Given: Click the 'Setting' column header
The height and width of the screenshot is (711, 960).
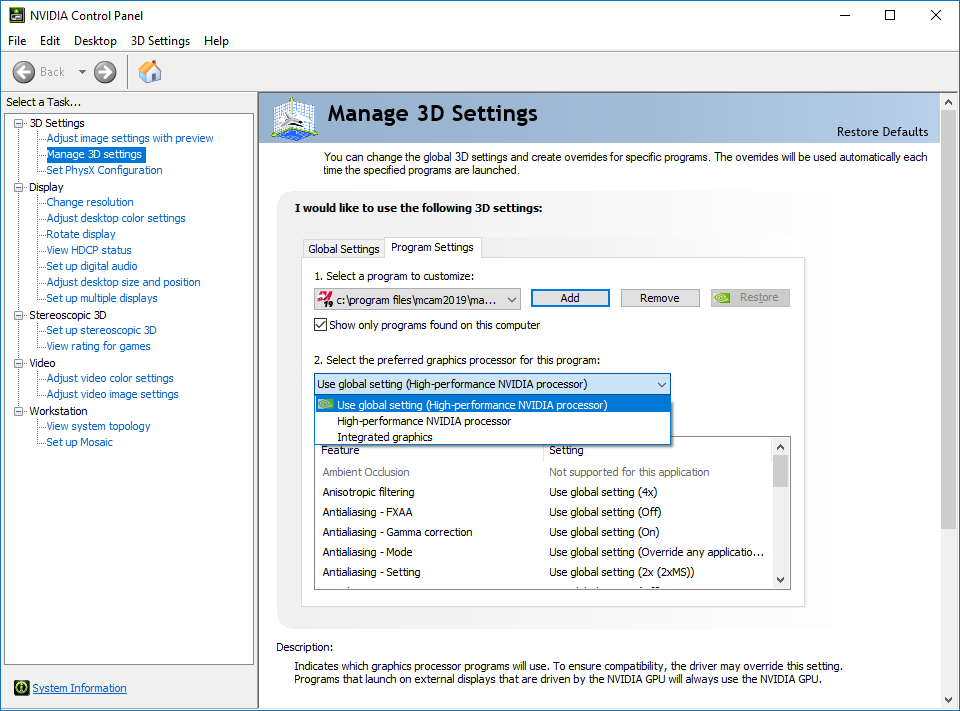Looking at the screenshot, I should [x=566, y=450].
